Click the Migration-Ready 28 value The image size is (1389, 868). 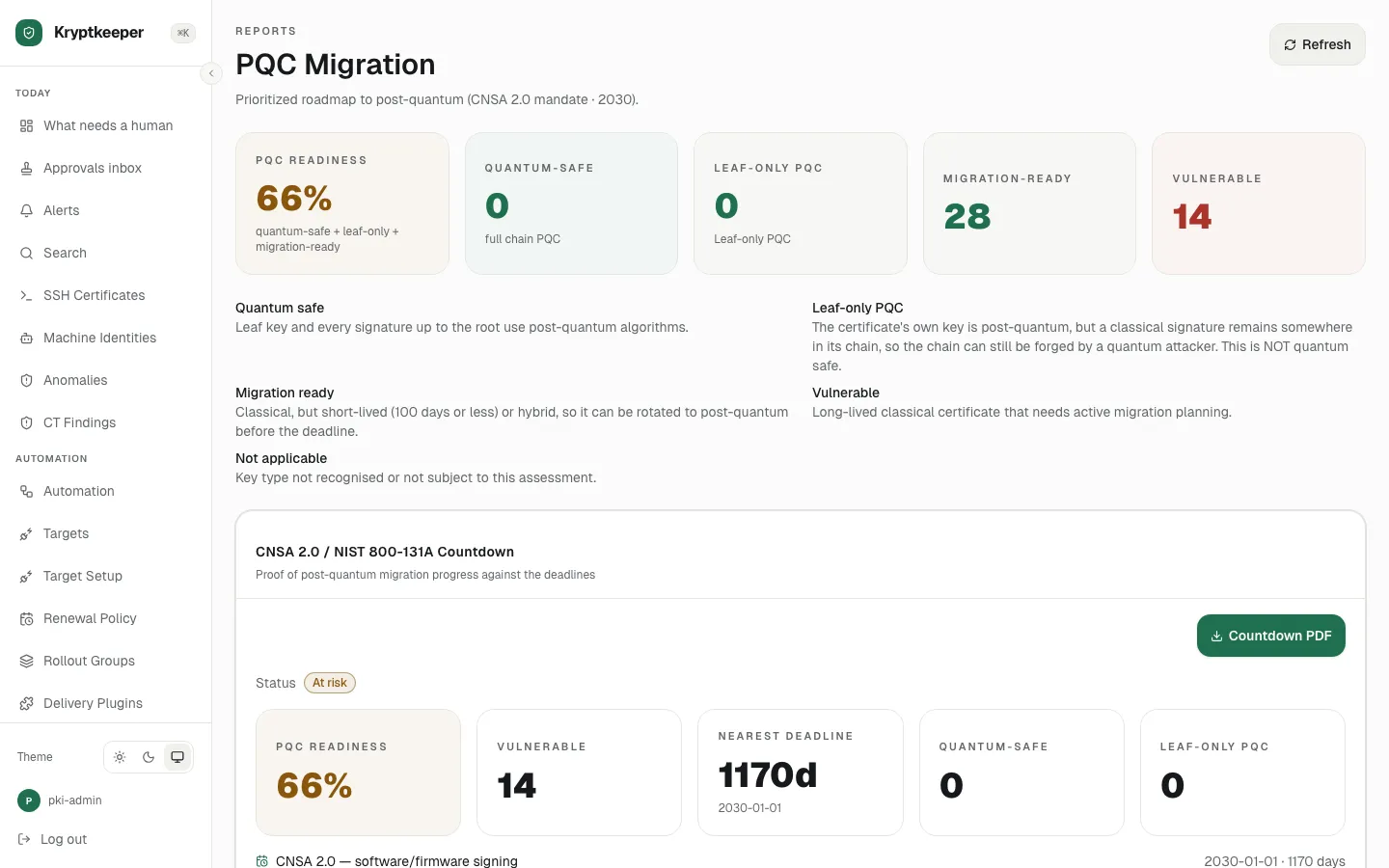tap(967, 216)
